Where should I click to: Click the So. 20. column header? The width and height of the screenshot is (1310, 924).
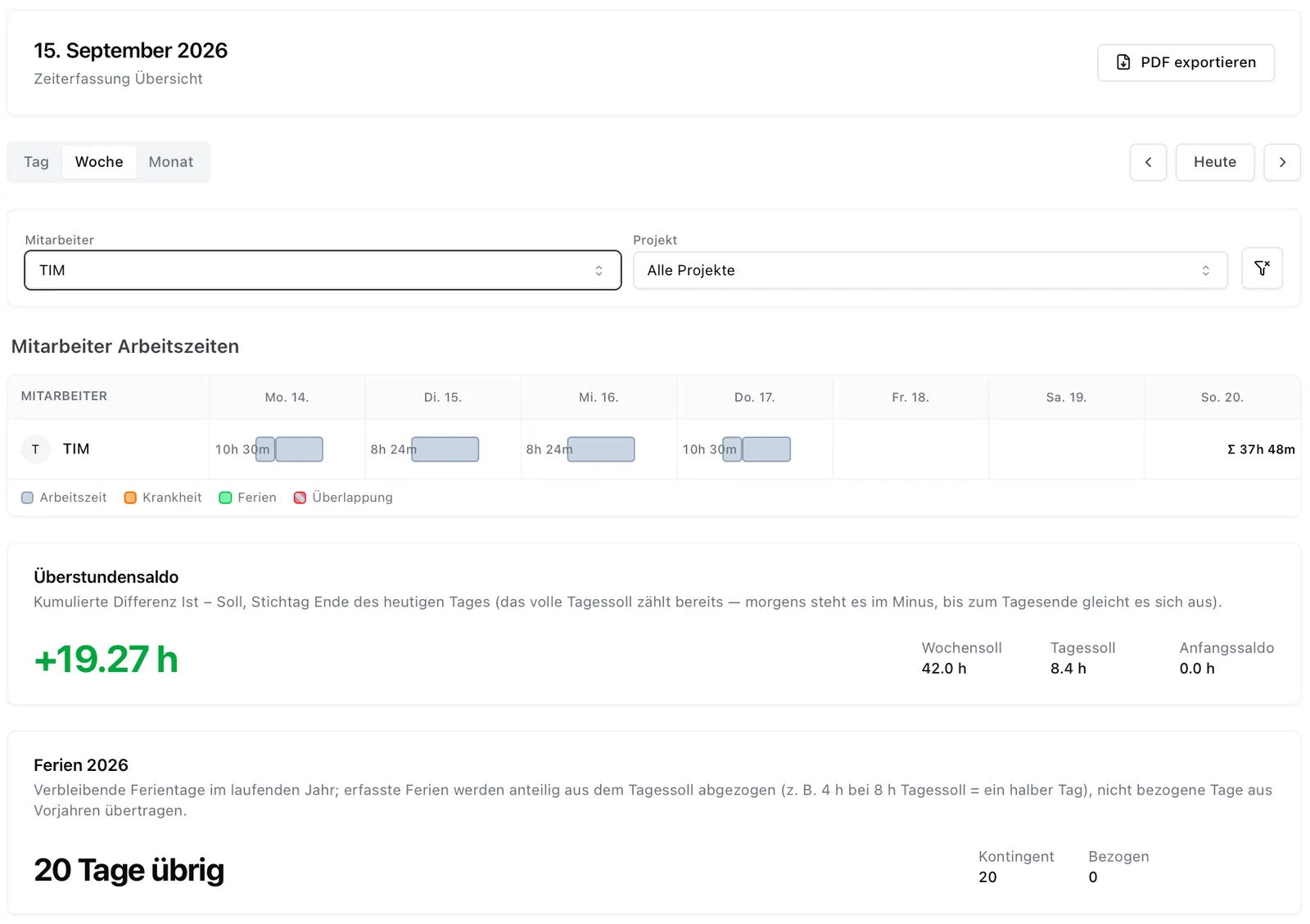(1222, 397)
